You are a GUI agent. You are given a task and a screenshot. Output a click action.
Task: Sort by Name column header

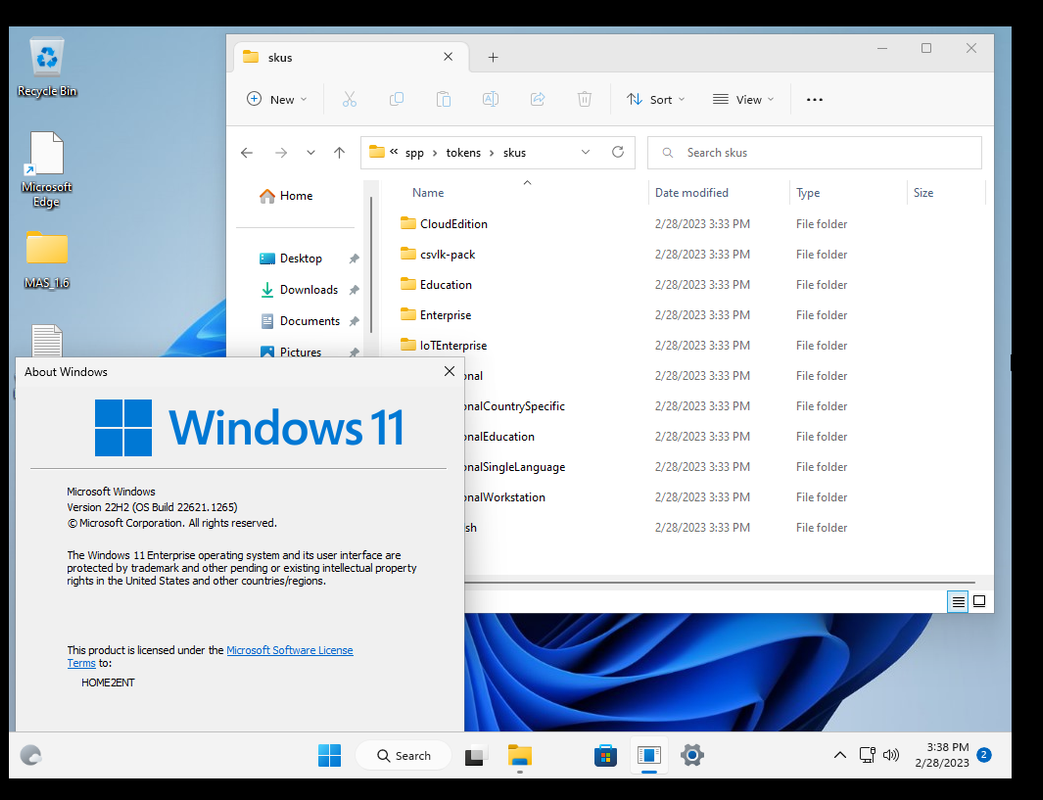(428, 193)
